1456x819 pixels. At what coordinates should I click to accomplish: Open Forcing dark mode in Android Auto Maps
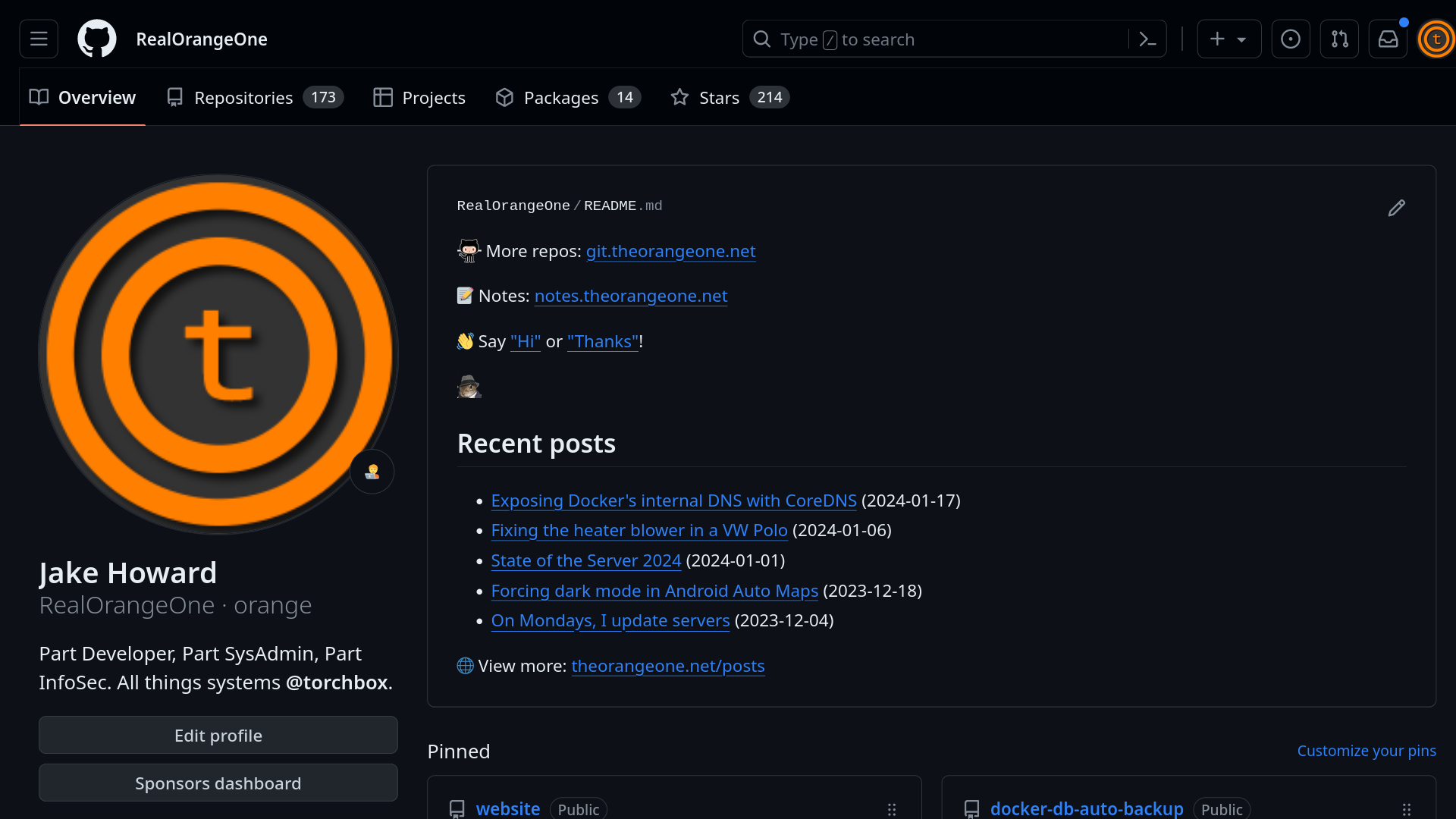pyautogui.click(x=654, y=591)
